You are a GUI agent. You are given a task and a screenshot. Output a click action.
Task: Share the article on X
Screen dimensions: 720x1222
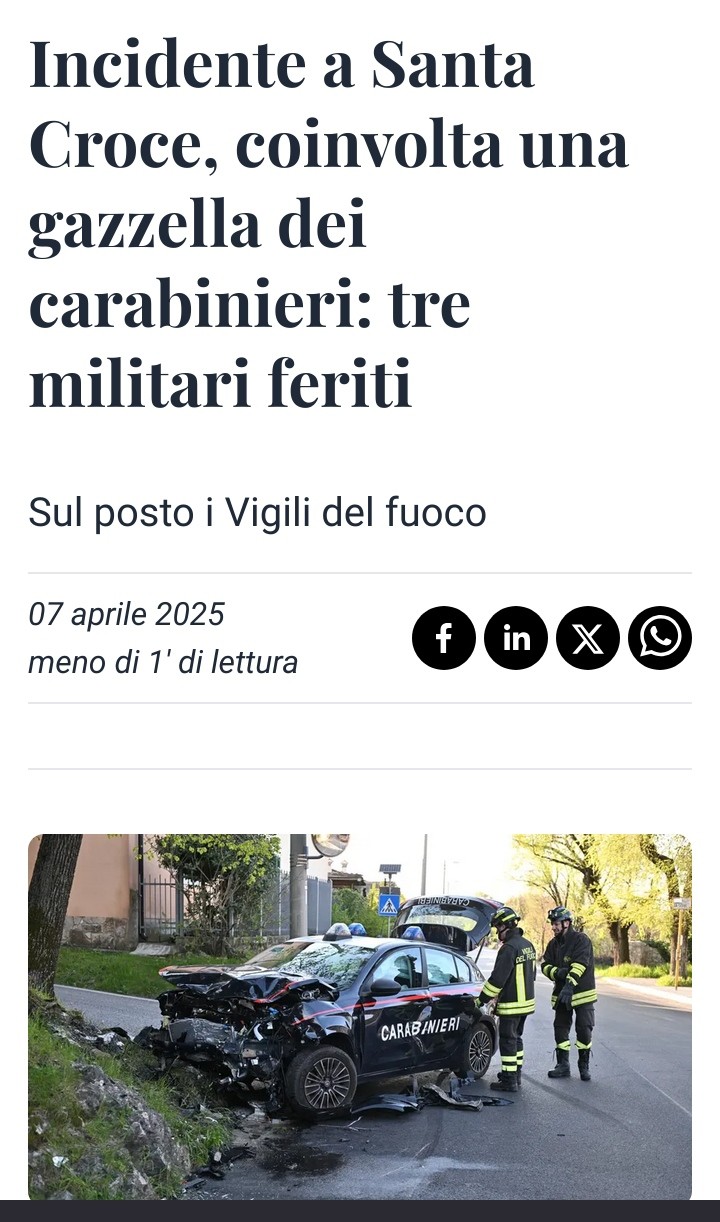(588, 638)
